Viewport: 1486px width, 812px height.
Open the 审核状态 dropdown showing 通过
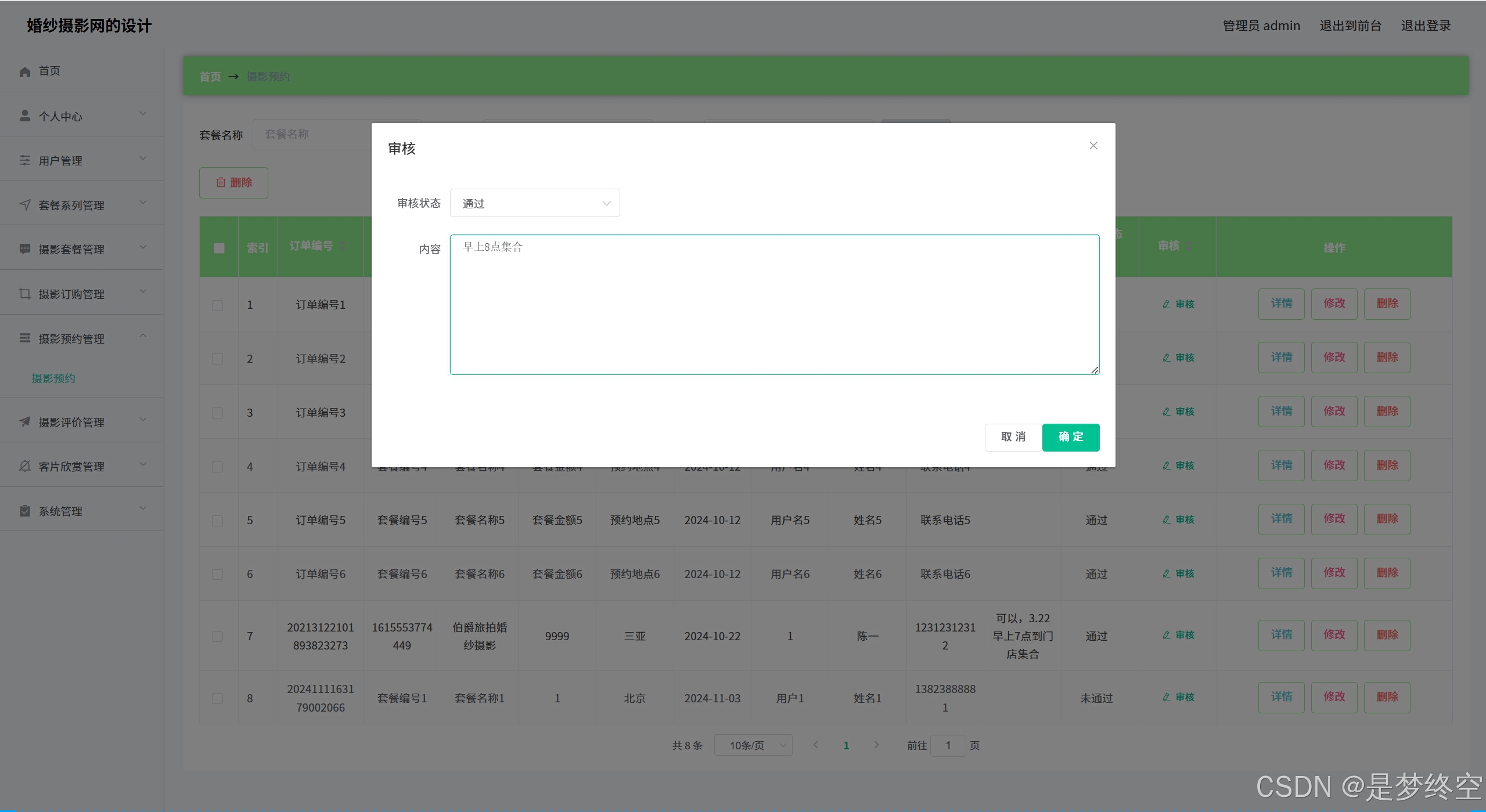coord(534,203)
